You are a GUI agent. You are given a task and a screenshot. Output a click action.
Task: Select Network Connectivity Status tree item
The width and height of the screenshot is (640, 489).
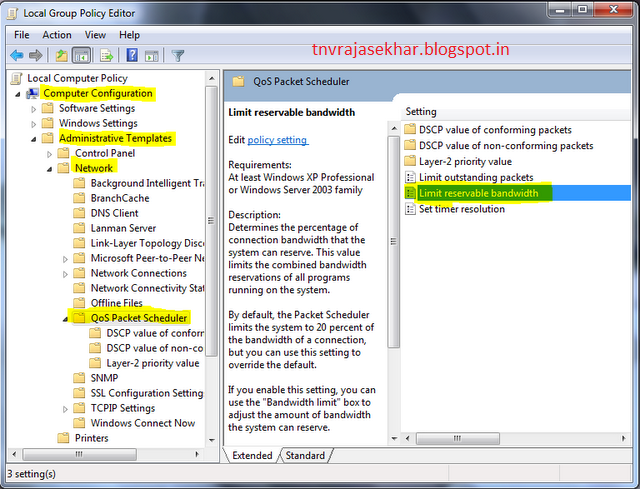[x=147, y=288]
